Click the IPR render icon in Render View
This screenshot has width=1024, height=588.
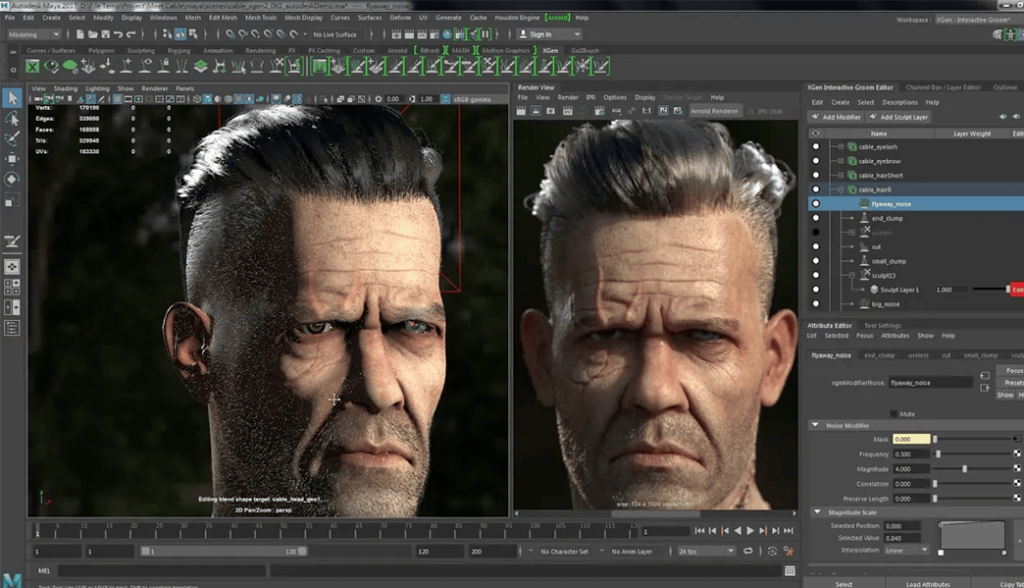[534, 111]
